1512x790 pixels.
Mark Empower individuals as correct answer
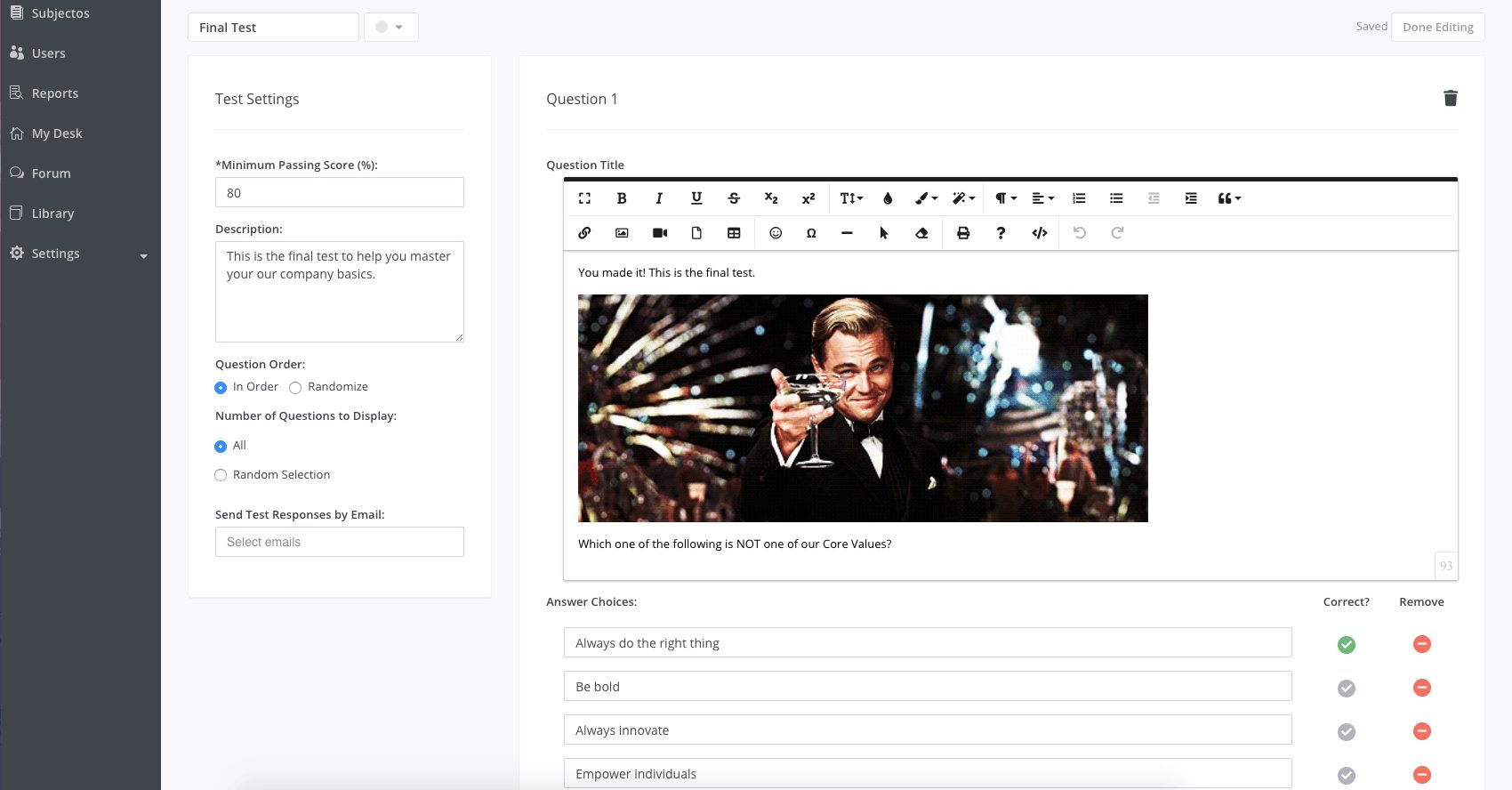(1347, 775)
